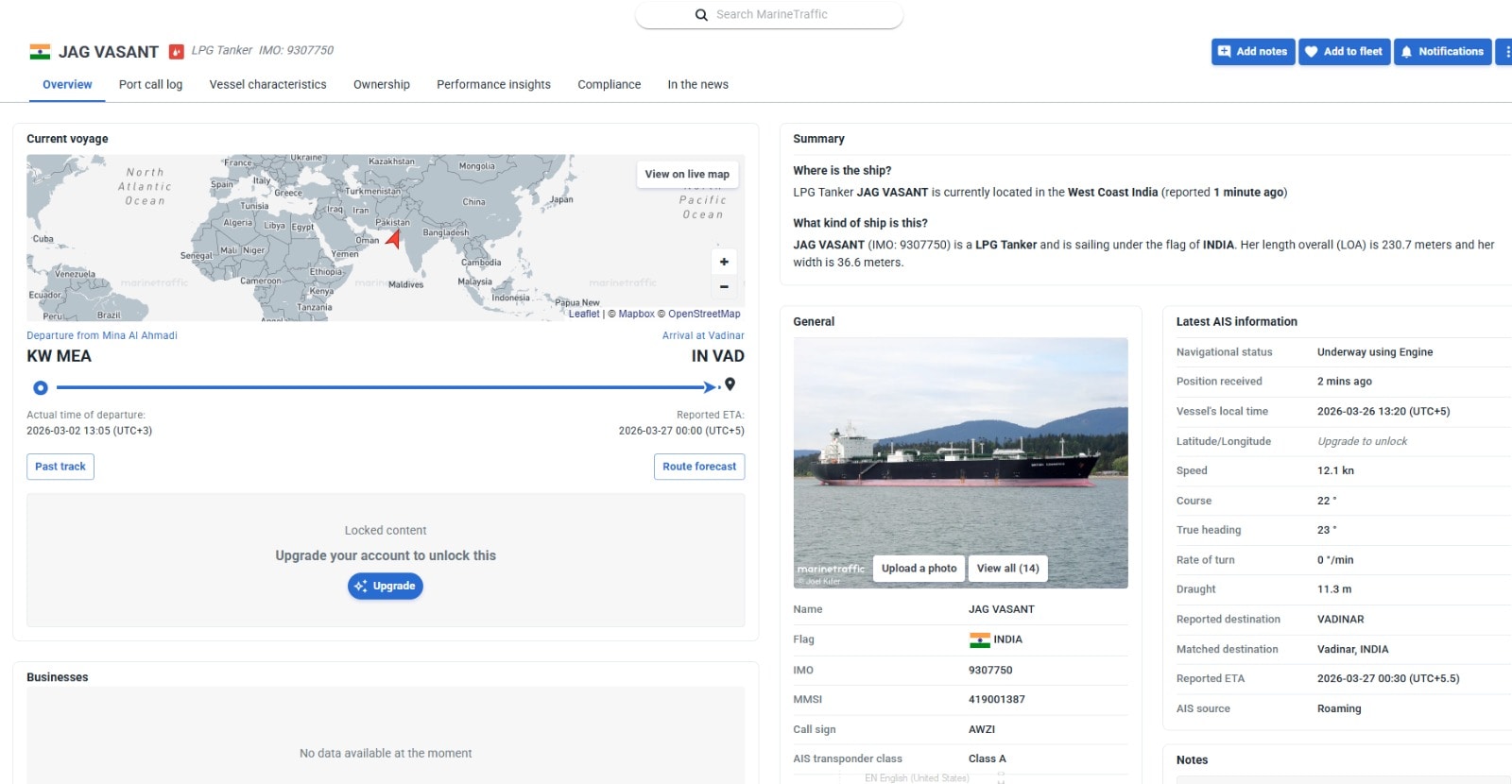Switch to the Port call log tab
The width and height of the screenshot is (1512, 784).
pyautogui.click(x=150, y=84)
